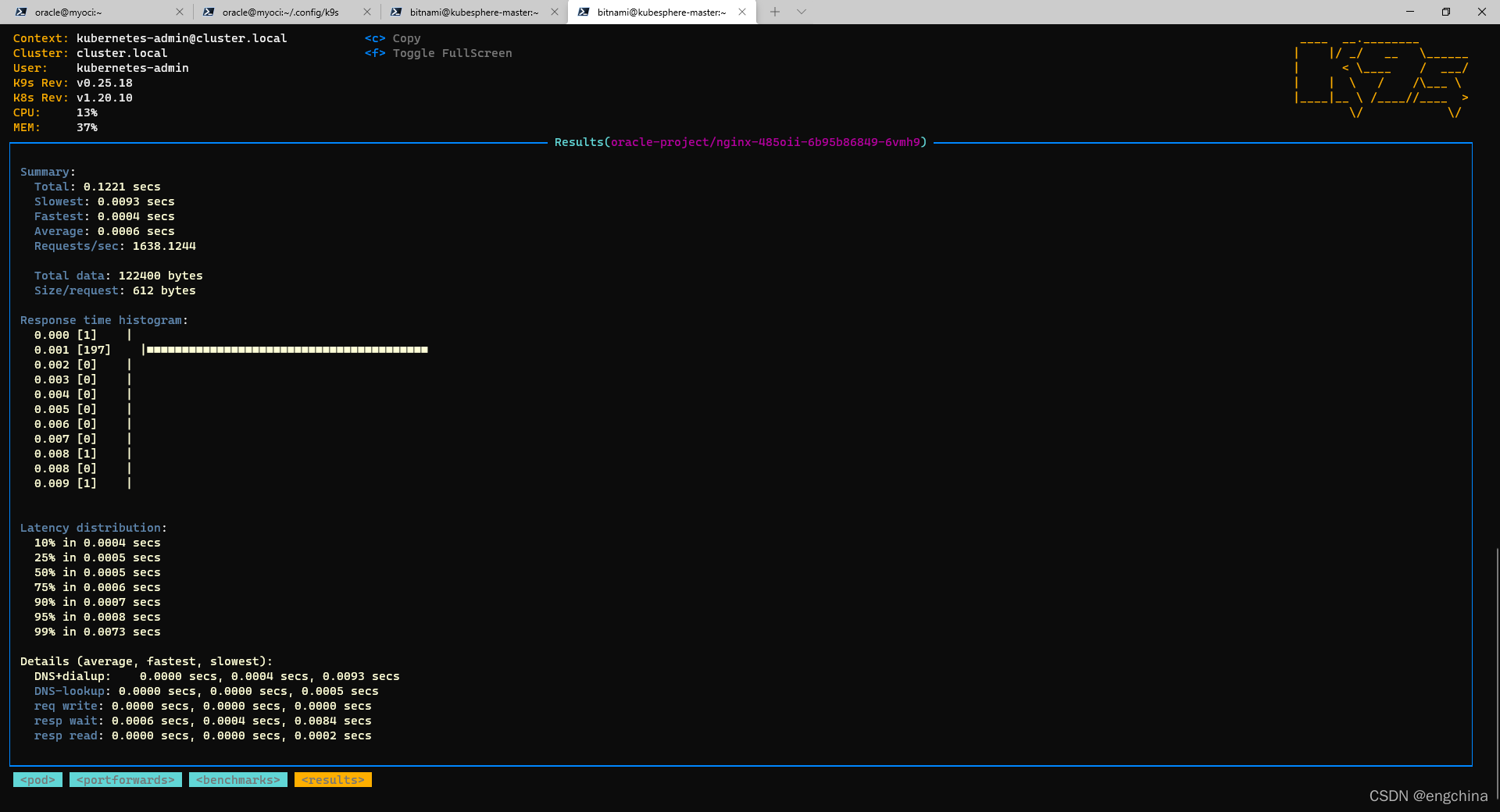Close the third bitnami@kubesphere-master tab
Image resolution: width=1500 pixels, height=812 pixels.
[555, 12]
